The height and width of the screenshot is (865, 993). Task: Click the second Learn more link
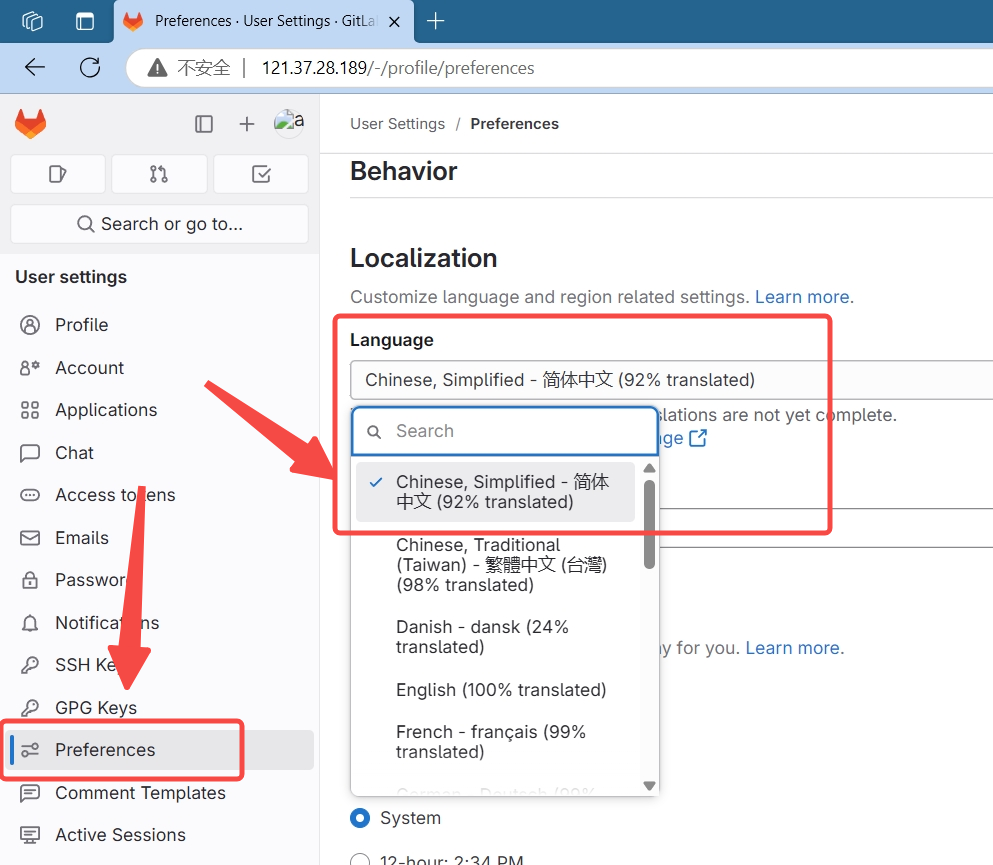793,648
